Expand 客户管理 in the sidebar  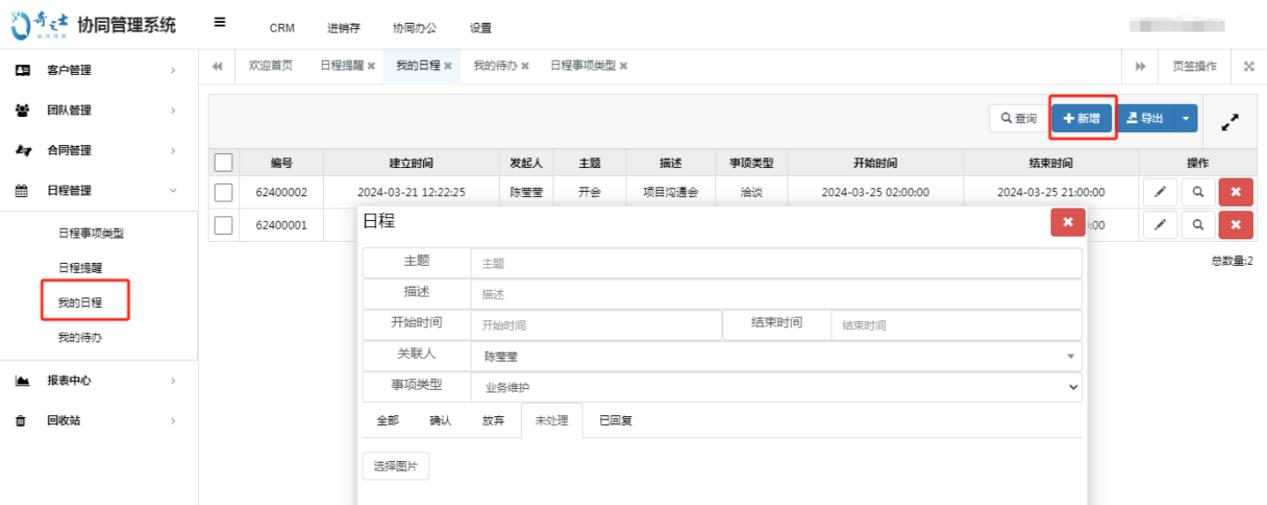coord(98,70)
